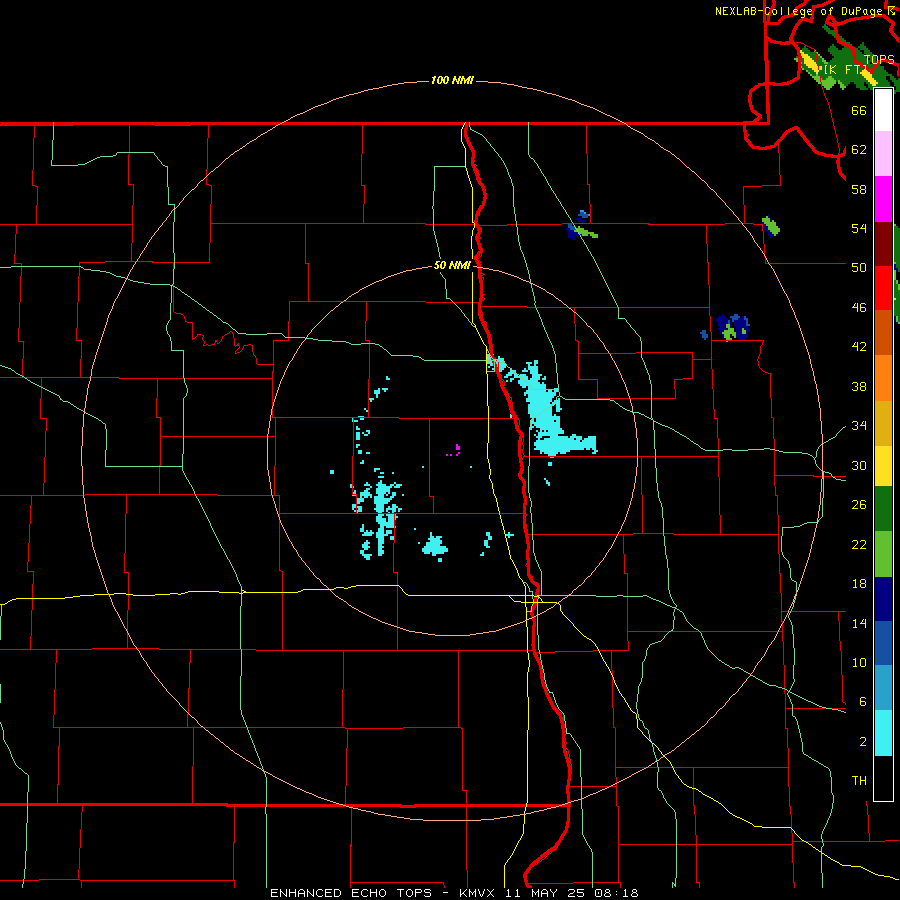Image resolution: width=900 pixels, height=900 pixels.
Task: Click the navy and green echo cluster far east
Action: tap(734, 327)
